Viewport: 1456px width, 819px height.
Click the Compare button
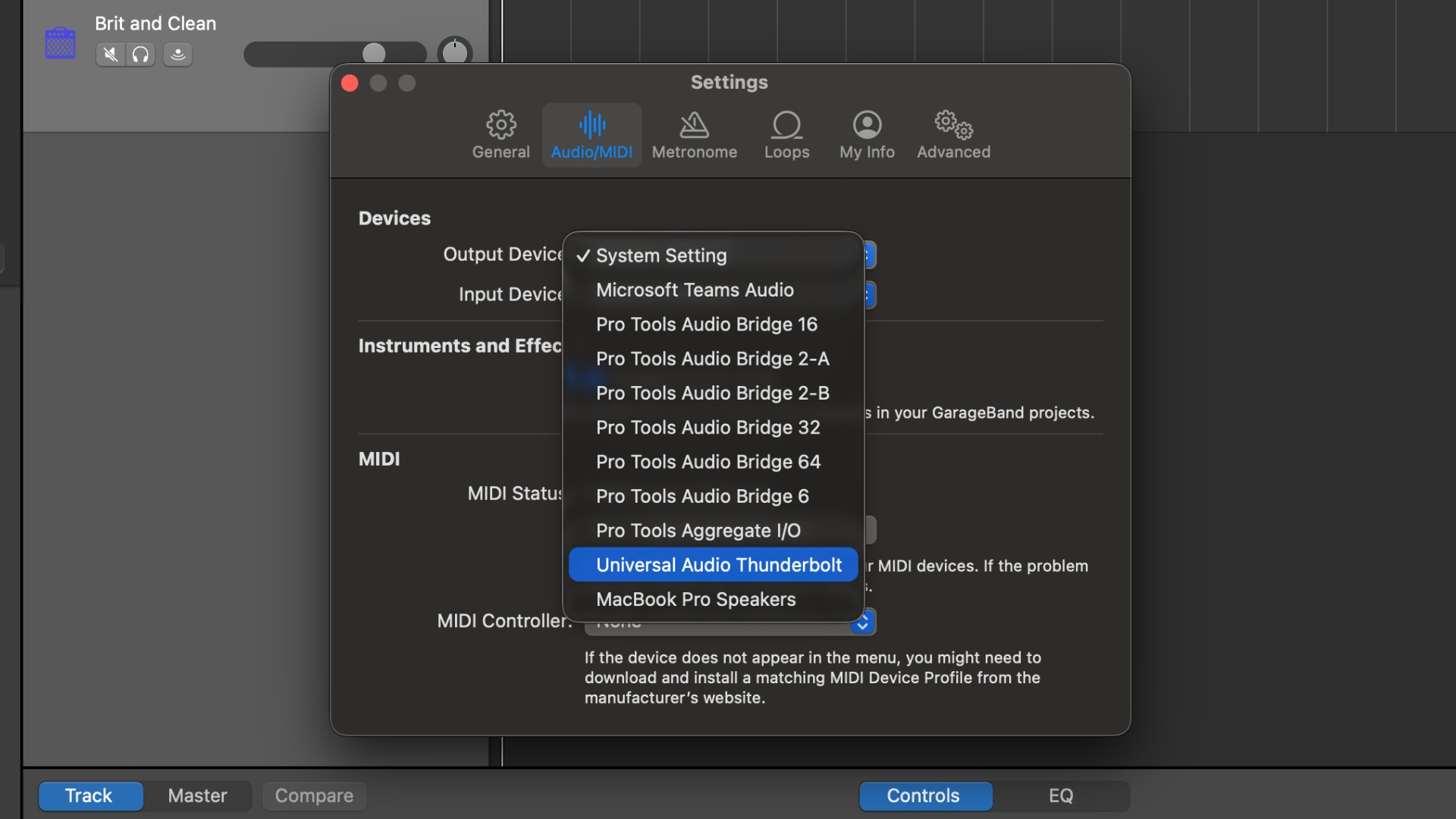[314, 795]
